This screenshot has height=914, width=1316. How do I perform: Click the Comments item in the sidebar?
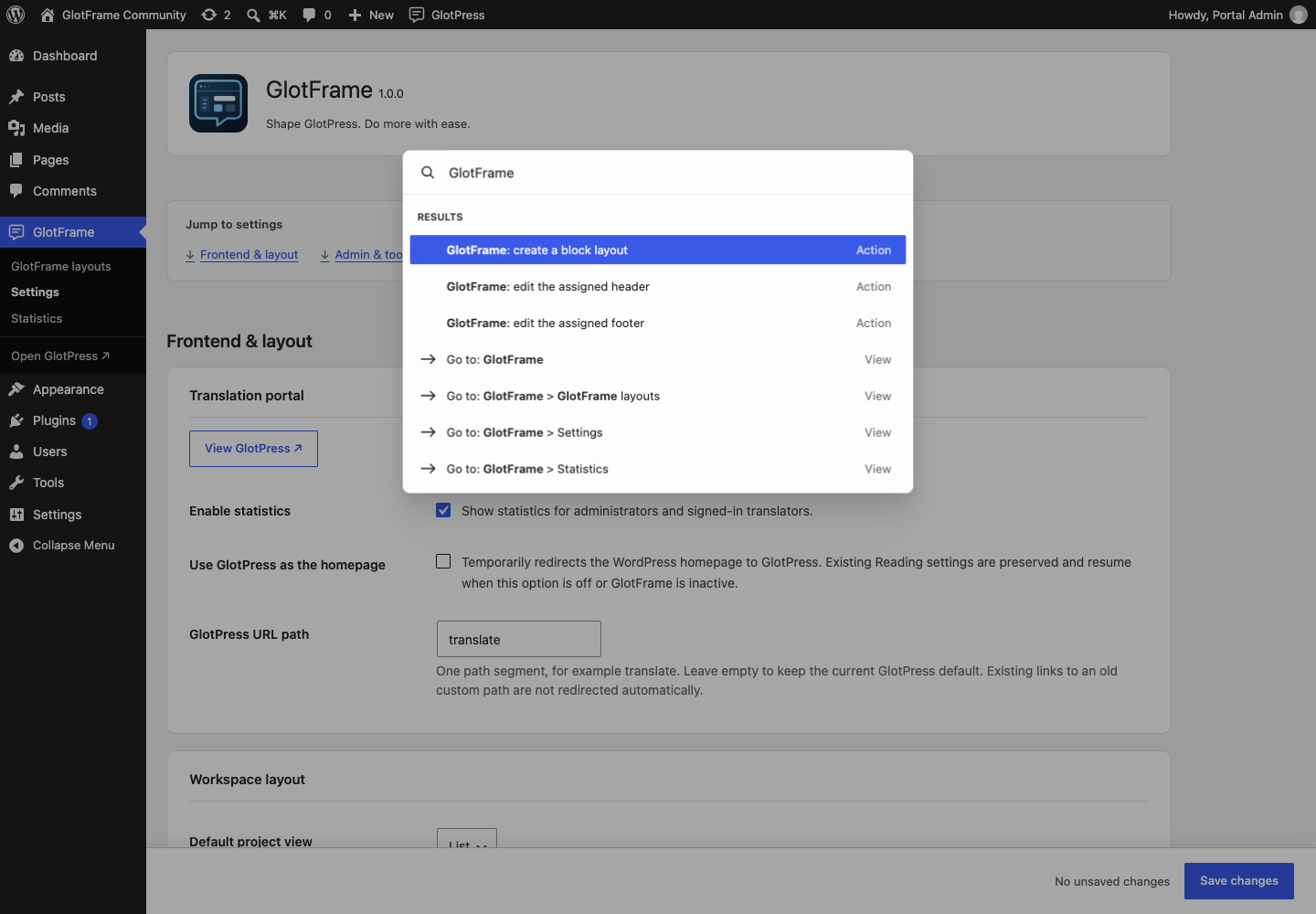coord(73,191)
